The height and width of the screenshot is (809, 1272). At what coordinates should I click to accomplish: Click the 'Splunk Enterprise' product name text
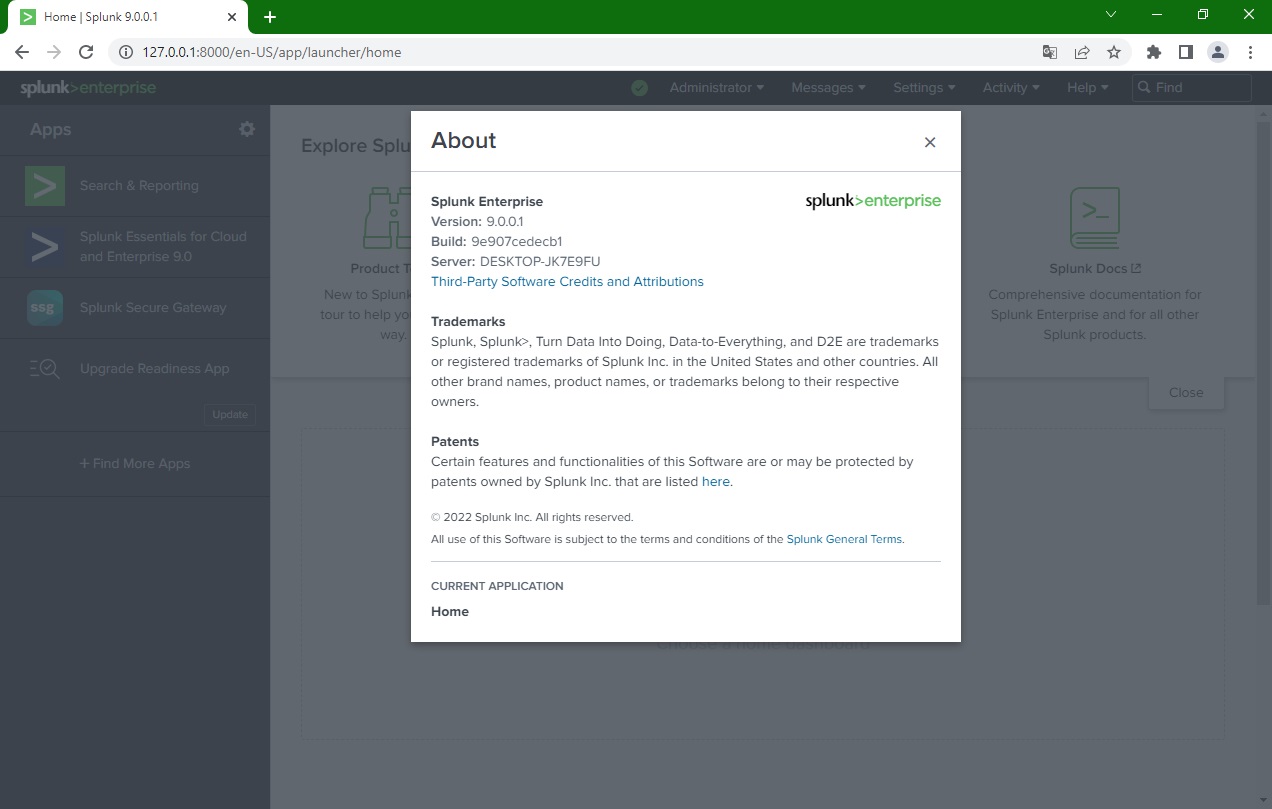click(487, 201)
